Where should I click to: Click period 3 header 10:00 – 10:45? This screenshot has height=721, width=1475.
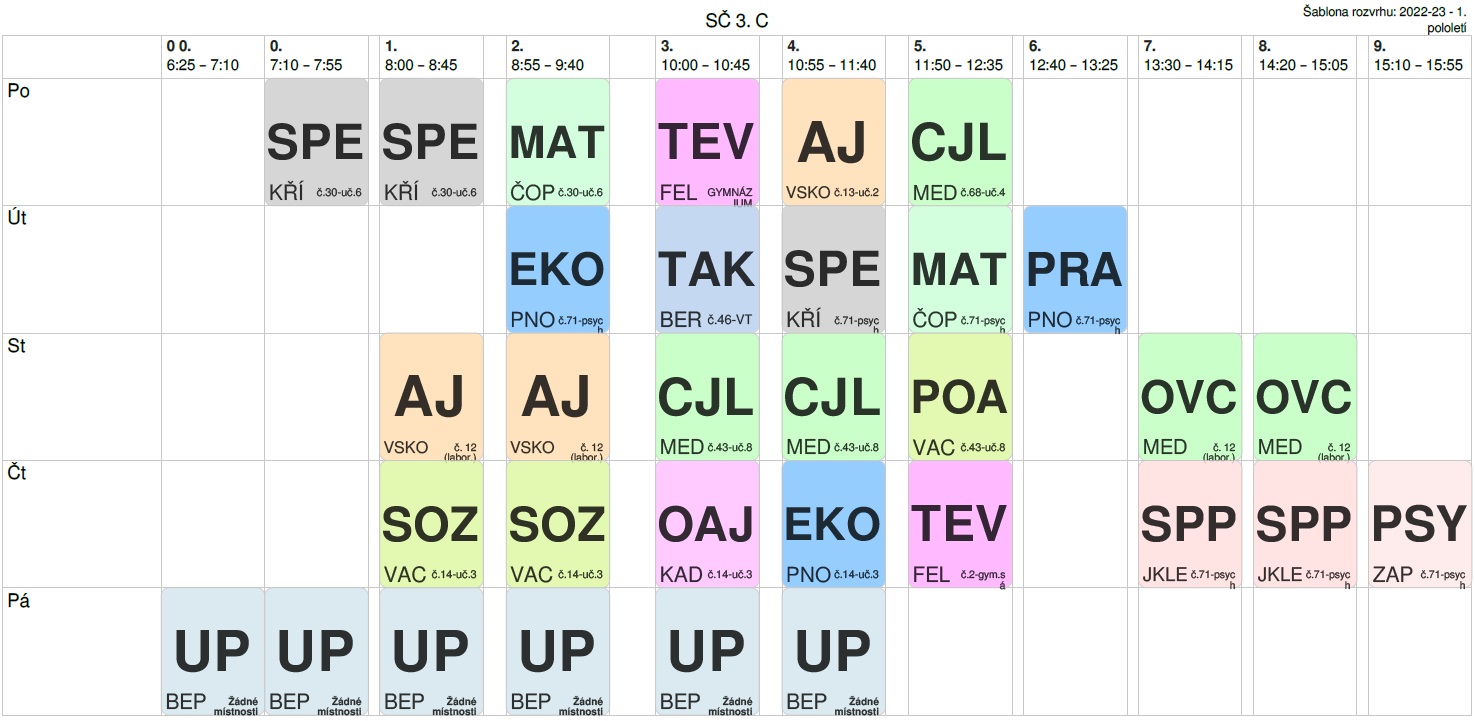coord(704,57)
